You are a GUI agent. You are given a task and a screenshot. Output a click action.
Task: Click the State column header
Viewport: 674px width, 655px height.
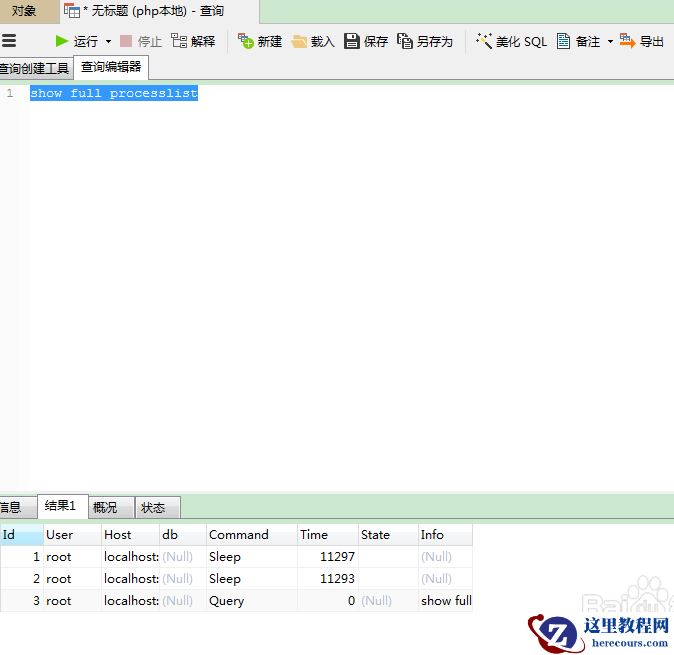[388, 535]
